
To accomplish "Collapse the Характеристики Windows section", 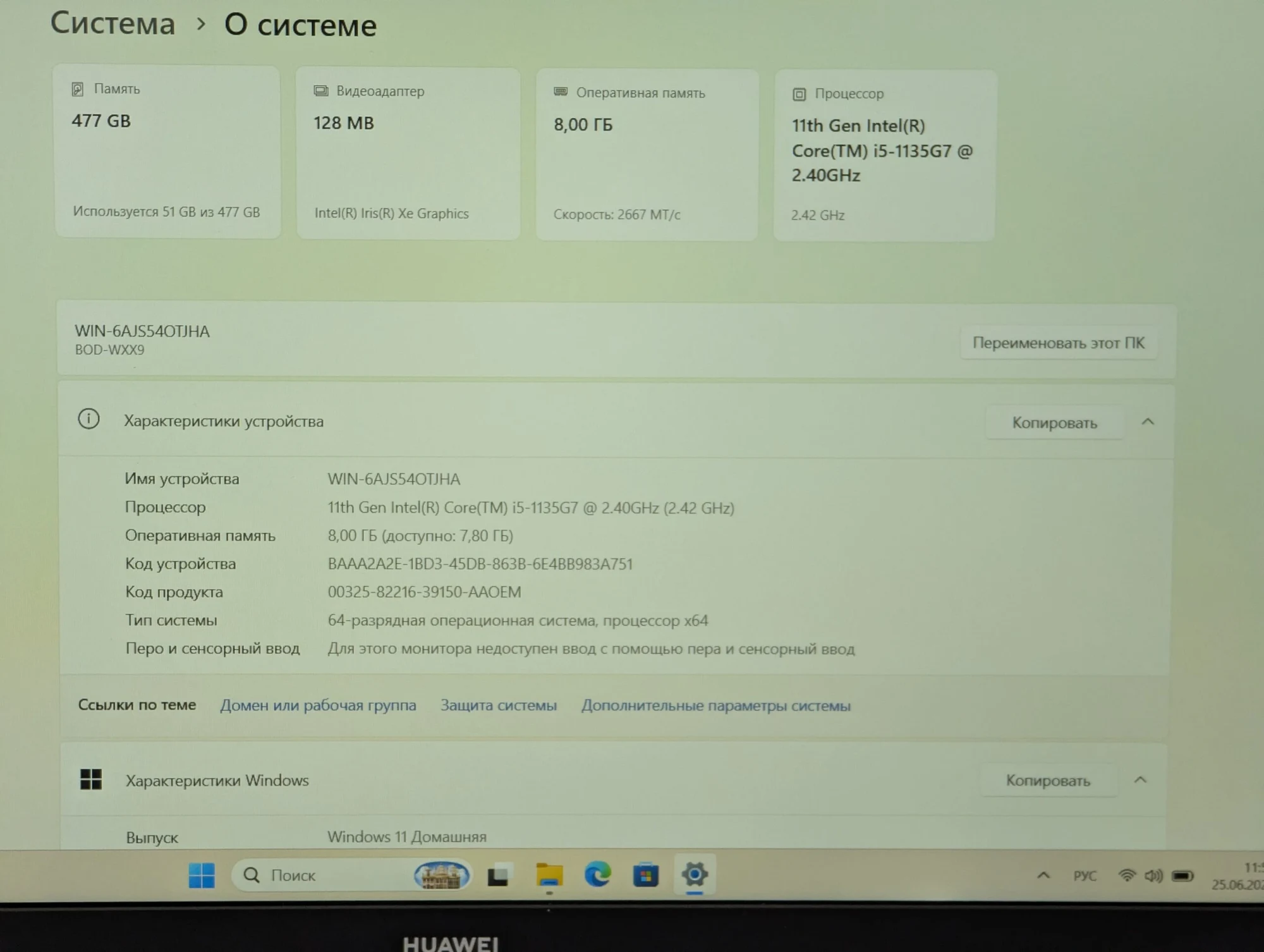I will tap(1141, 780).
